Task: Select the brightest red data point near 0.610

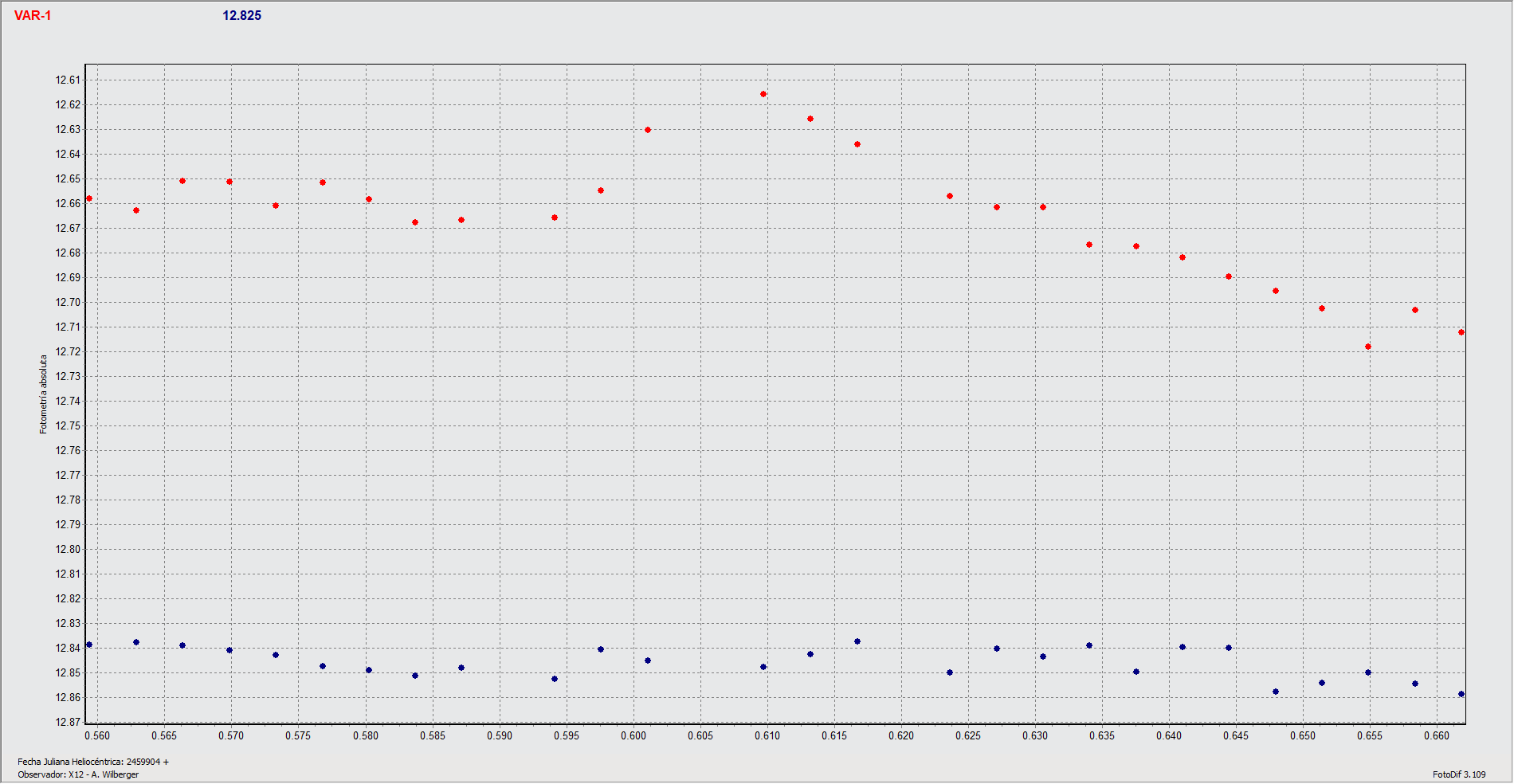Action: 763,94
